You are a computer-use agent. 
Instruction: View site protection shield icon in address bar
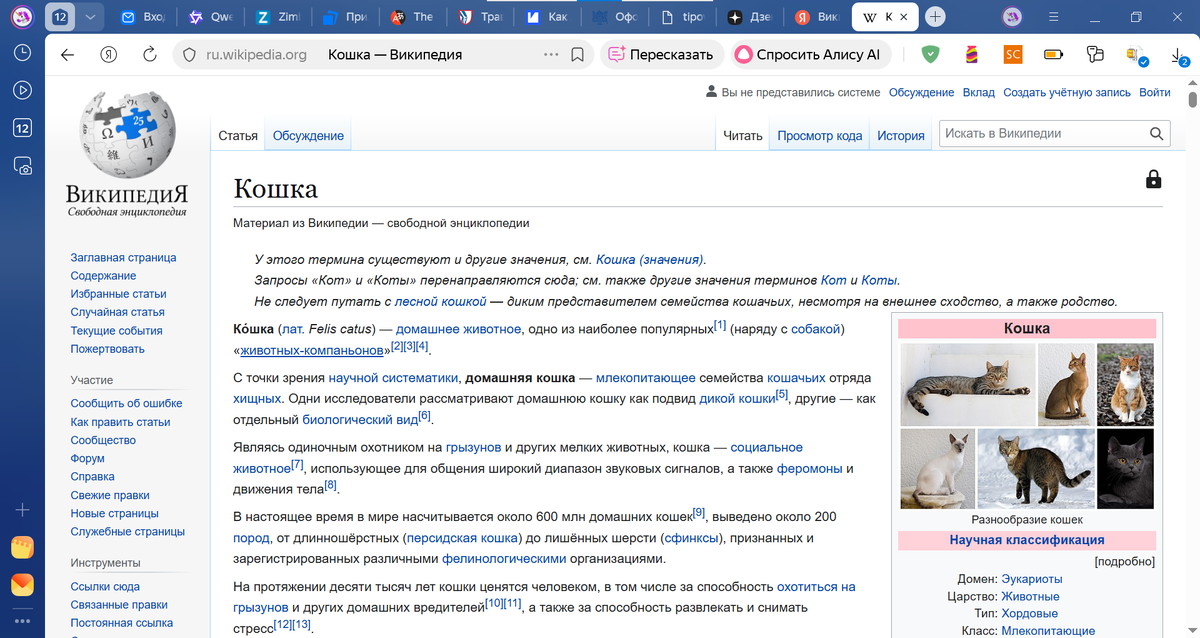(190, 55)
